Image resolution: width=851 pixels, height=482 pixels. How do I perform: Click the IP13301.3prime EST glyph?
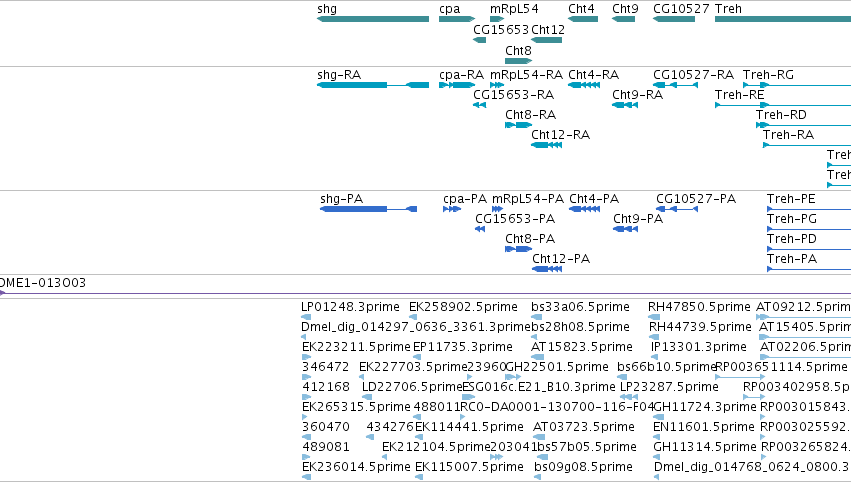click(655, 357)
